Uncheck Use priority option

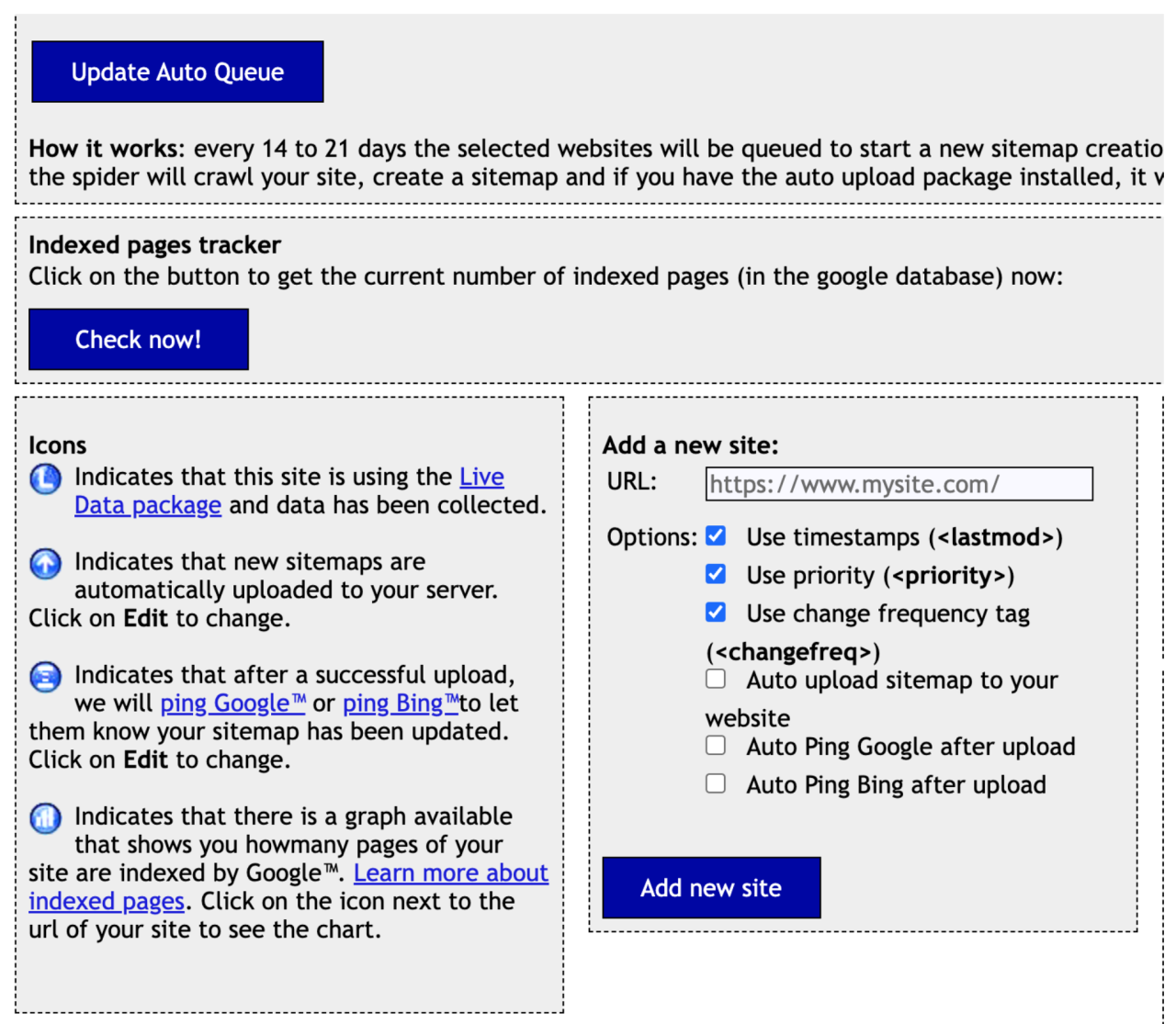click(x=716, y=574)
